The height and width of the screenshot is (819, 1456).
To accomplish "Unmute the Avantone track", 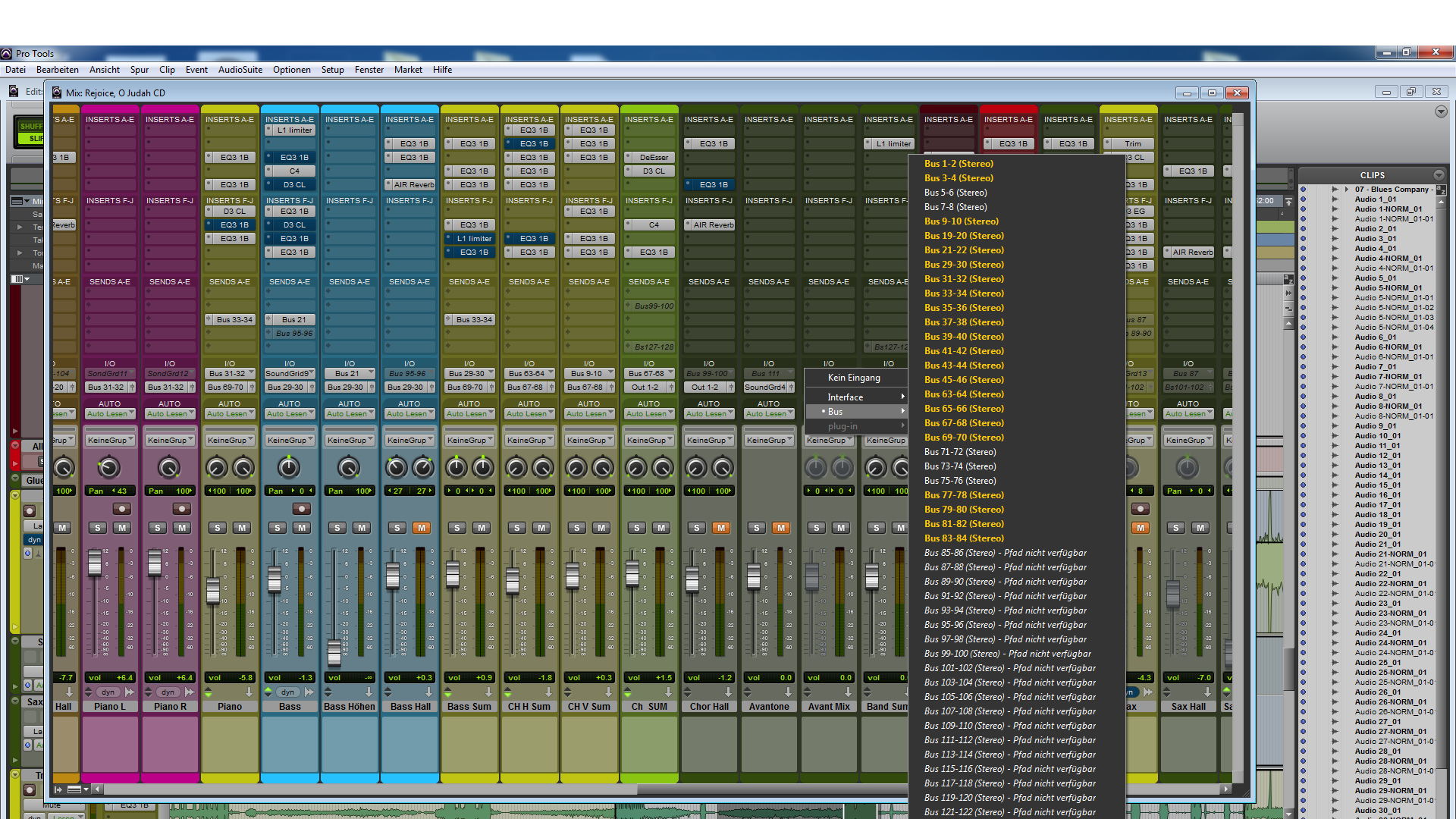I will click(x=780, y=528).
